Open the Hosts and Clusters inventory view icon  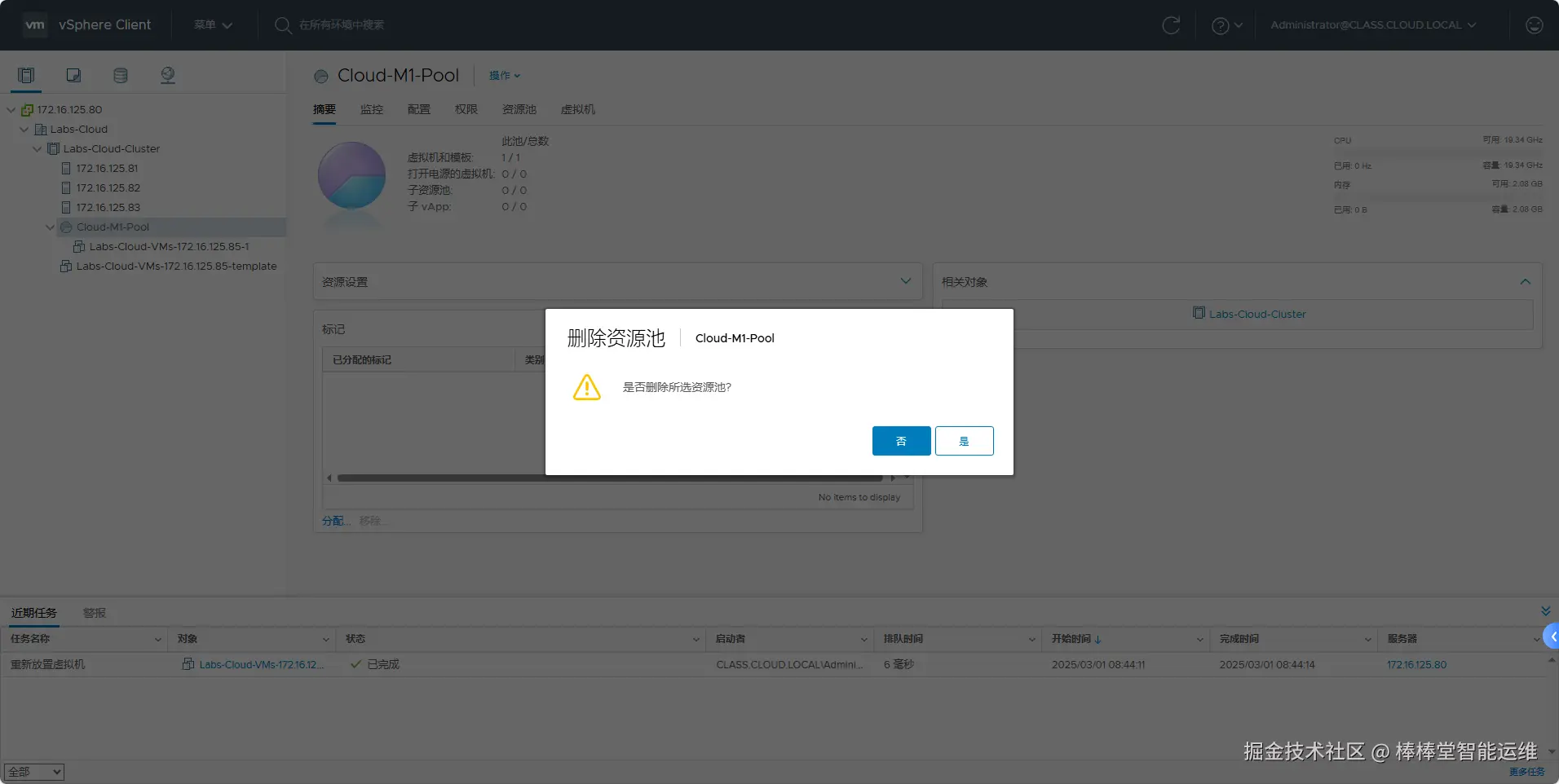[x=26, y=75]
